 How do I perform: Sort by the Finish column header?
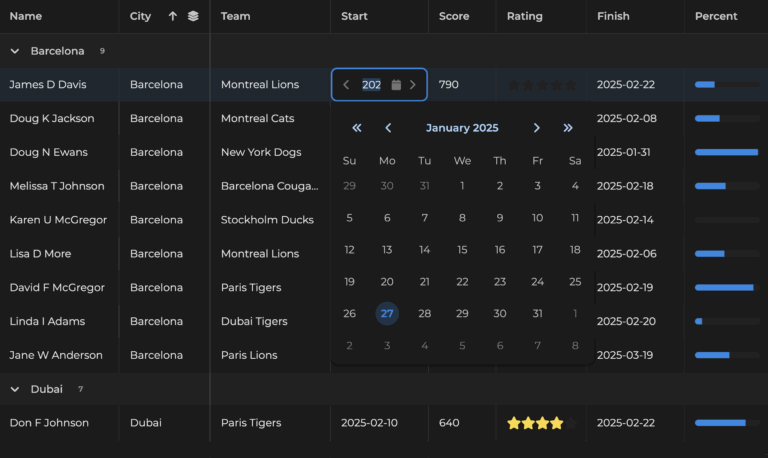click(x=613, y=16)
